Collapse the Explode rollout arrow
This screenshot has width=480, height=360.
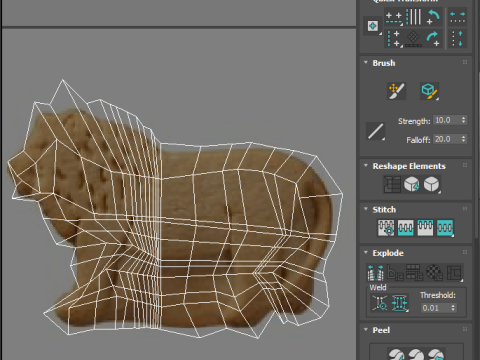click(366, 252)
